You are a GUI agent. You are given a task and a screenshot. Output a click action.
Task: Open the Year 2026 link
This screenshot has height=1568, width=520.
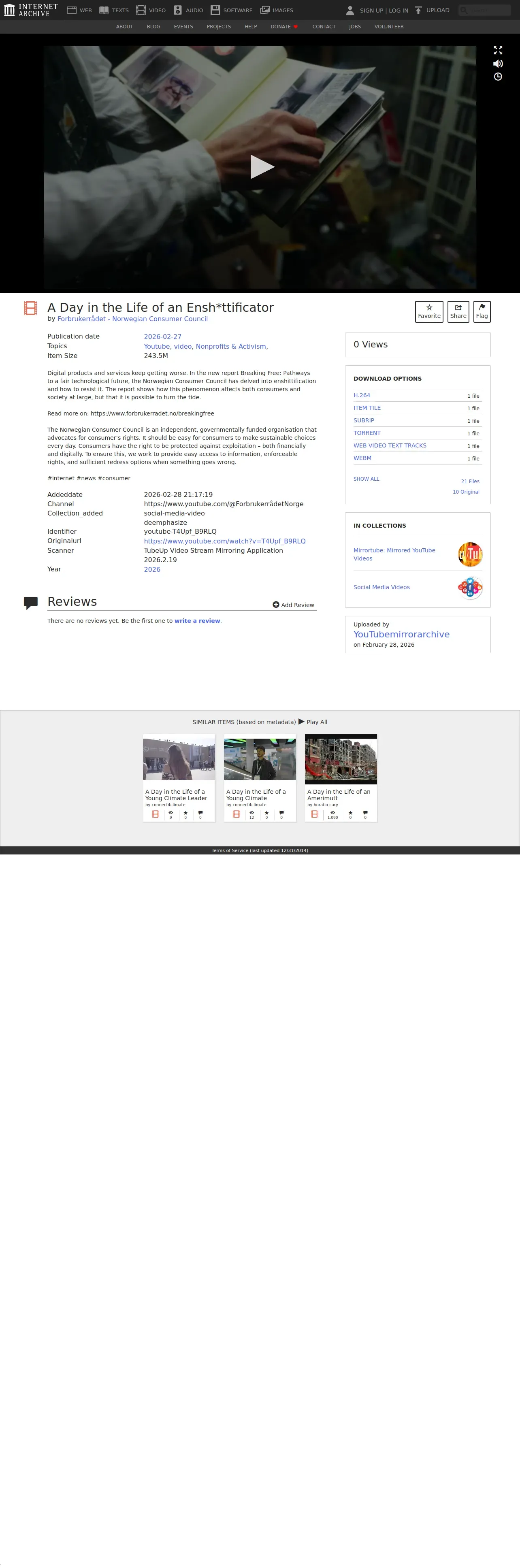click(x=152, y=570)
